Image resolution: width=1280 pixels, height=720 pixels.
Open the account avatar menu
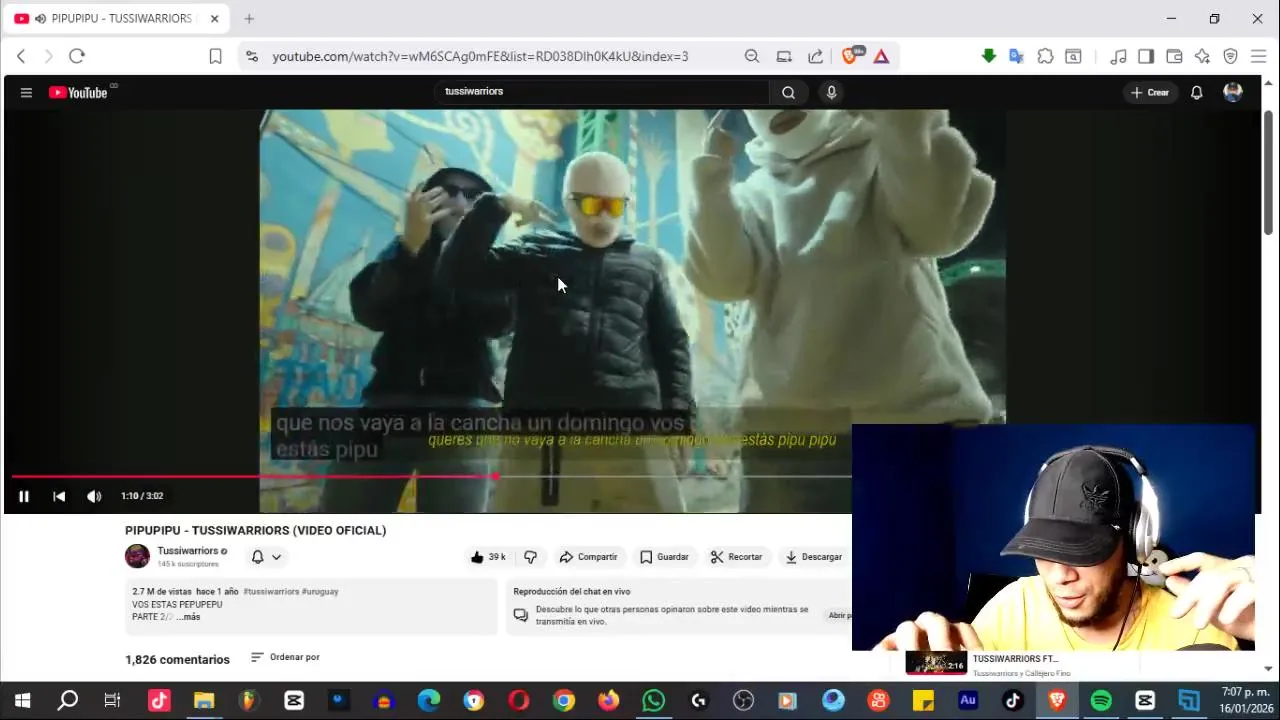[1233, 93]
